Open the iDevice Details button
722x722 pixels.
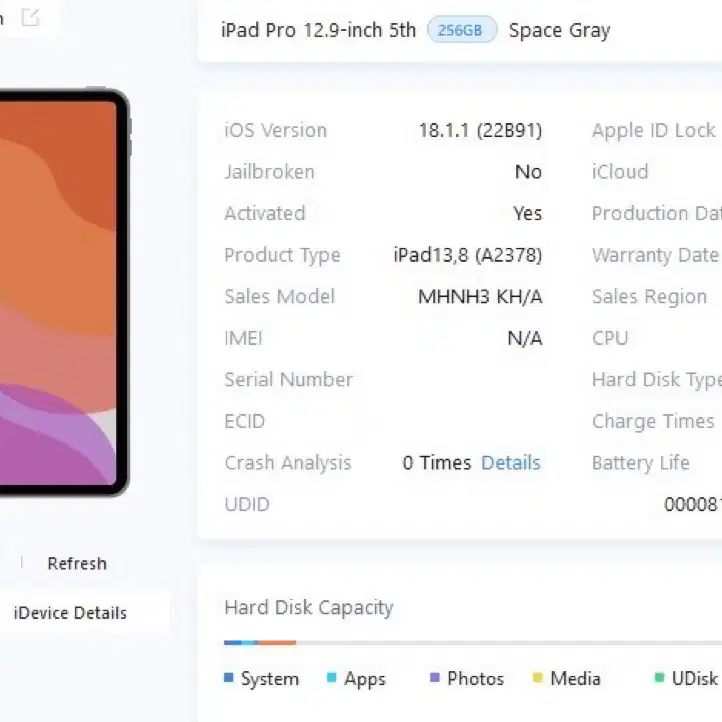70,613
